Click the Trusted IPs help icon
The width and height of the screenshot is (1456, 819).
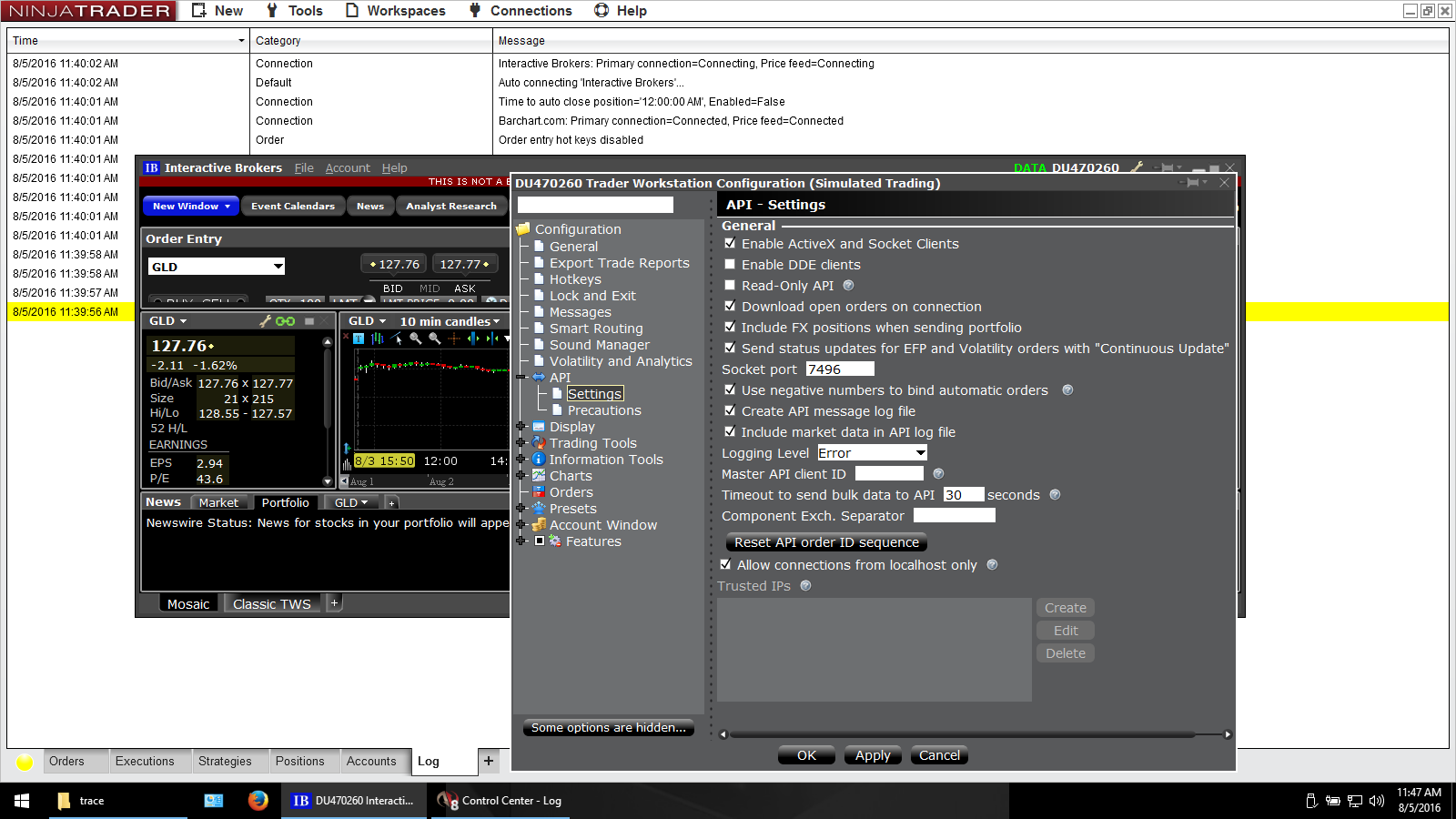[805, 586]
